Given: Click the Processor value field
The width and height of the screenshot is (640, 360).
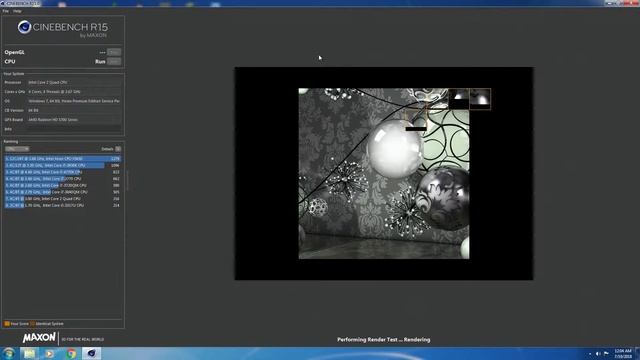Looking at the screenshot, I should (74, 82).
